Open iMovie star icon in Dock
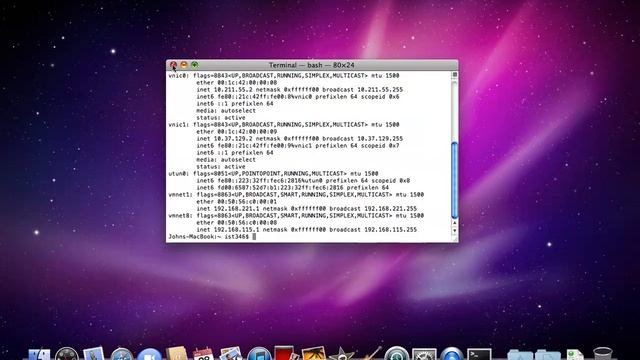640x360 pixels. pos(341,354)
